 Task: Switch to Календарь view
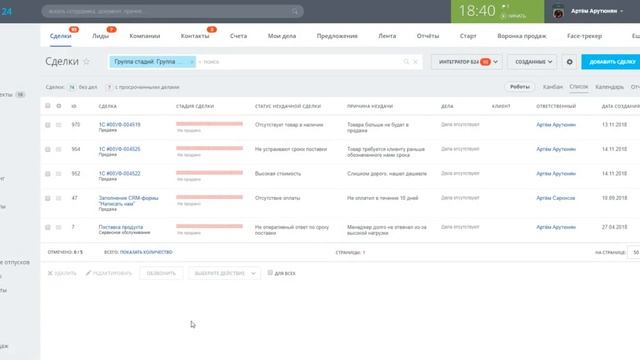609,87
